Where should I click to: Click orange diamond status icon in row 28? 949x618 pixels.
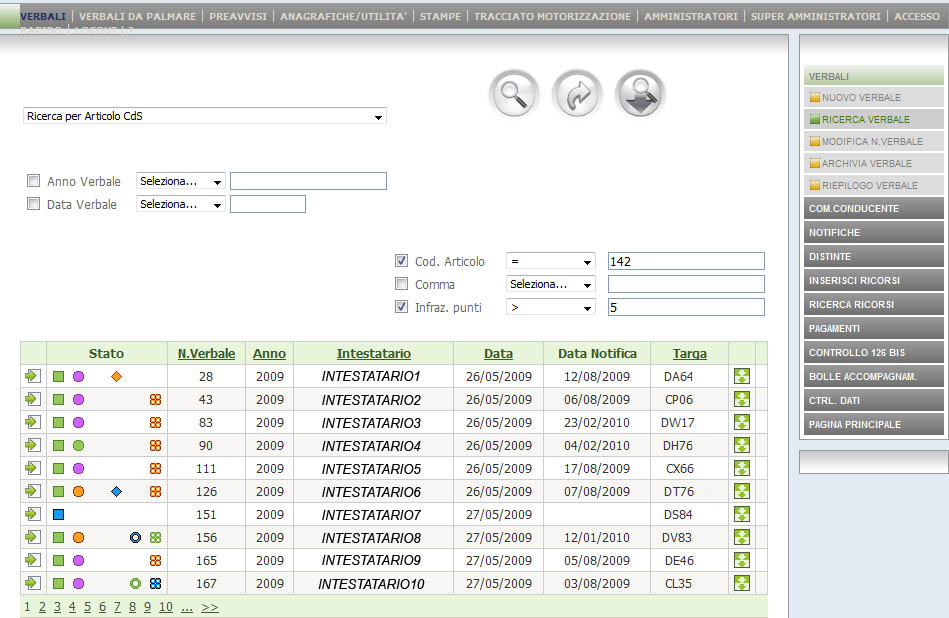pyautogui.click(x=117, y=376)
